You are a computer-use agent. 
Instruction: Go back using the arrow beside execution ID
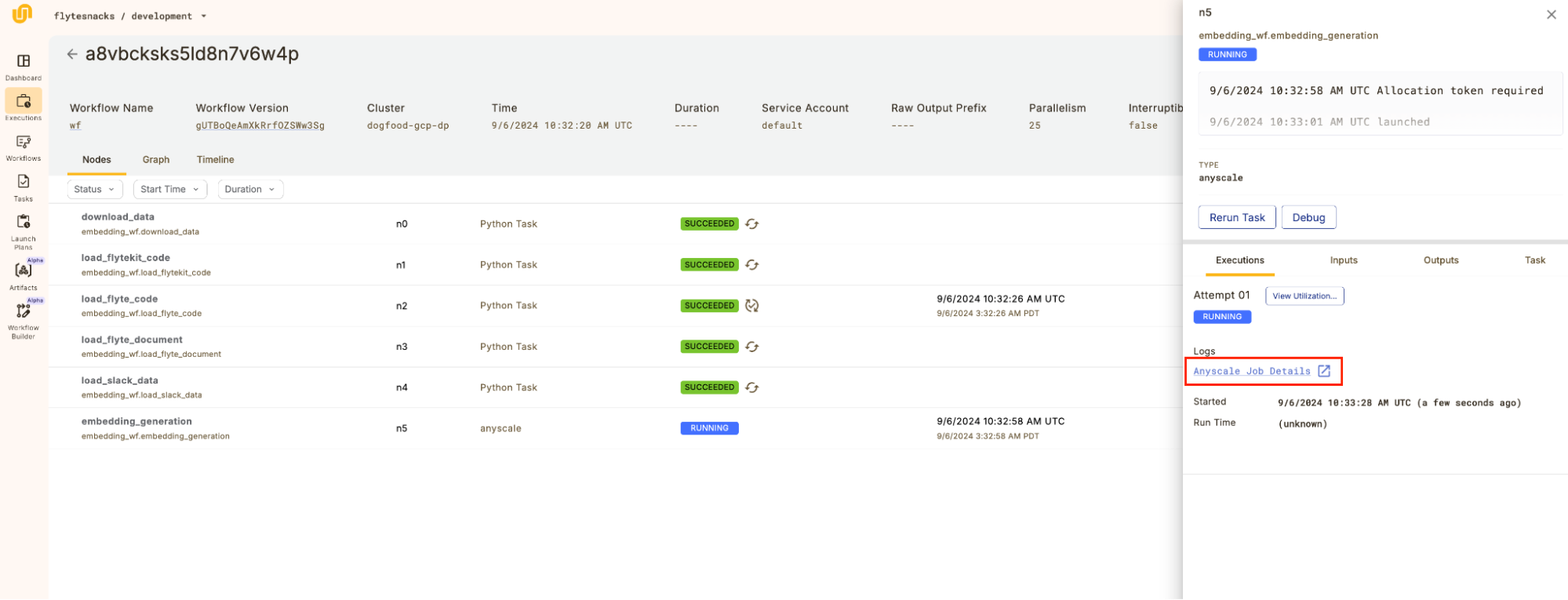tap(72, 54)
